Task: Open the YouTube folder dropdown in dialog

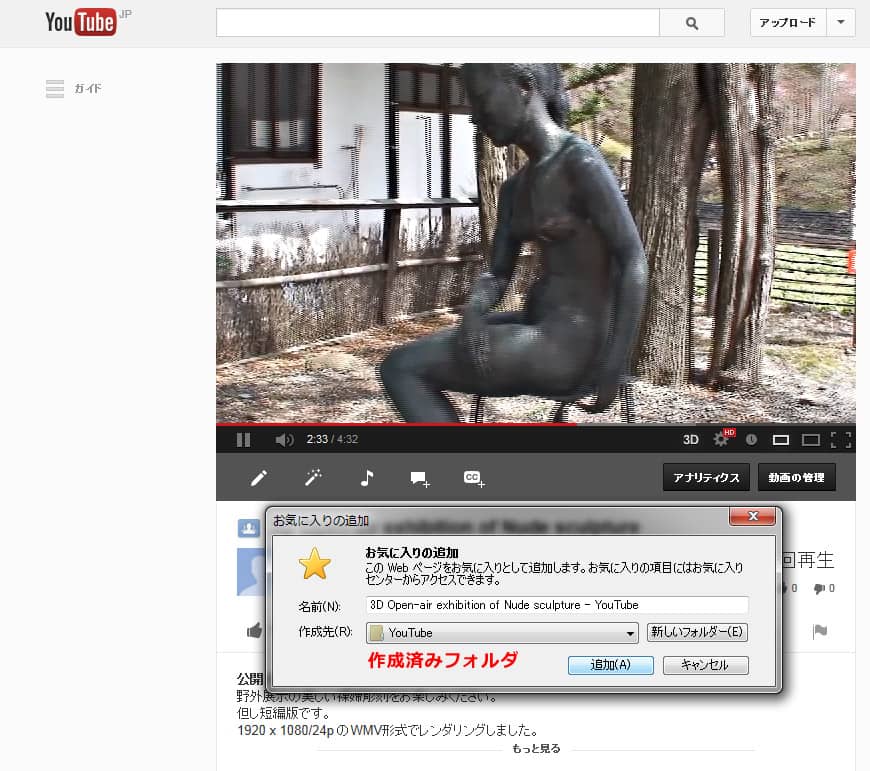Action: [x=630, y=633]
